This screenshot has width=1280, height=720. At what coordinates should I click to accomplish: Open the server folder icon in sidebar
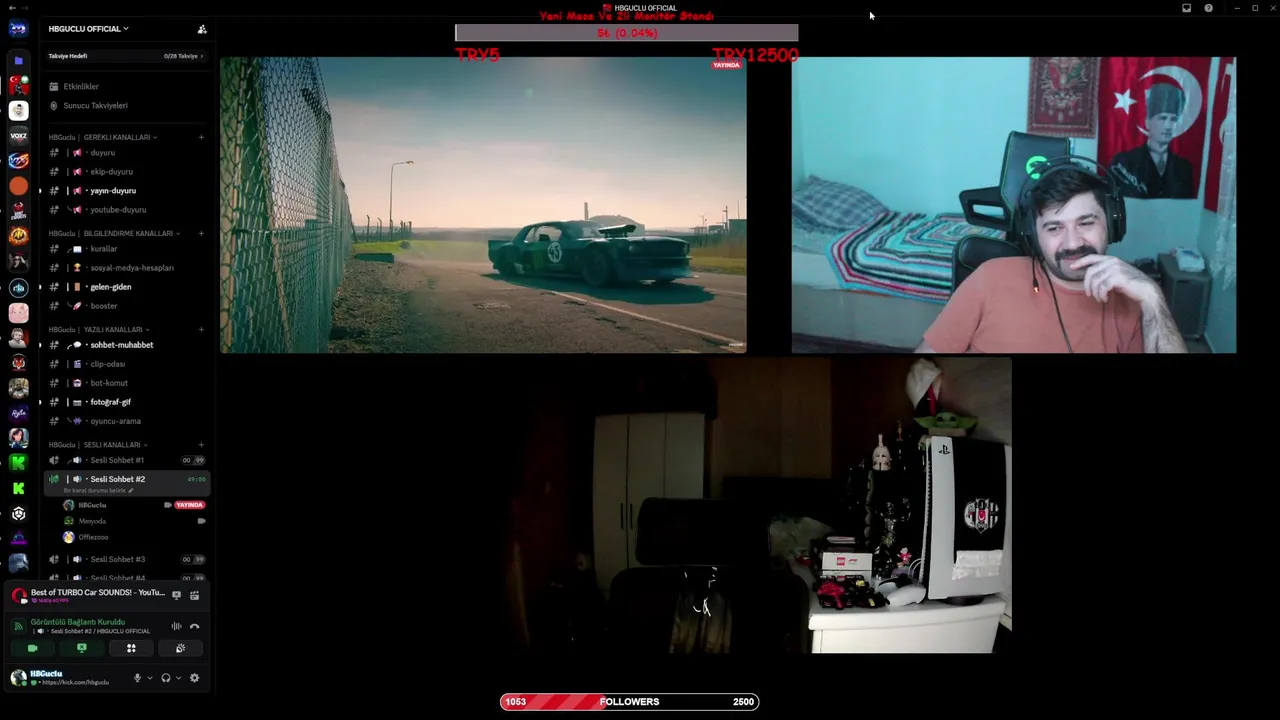(x=18, y=61)
